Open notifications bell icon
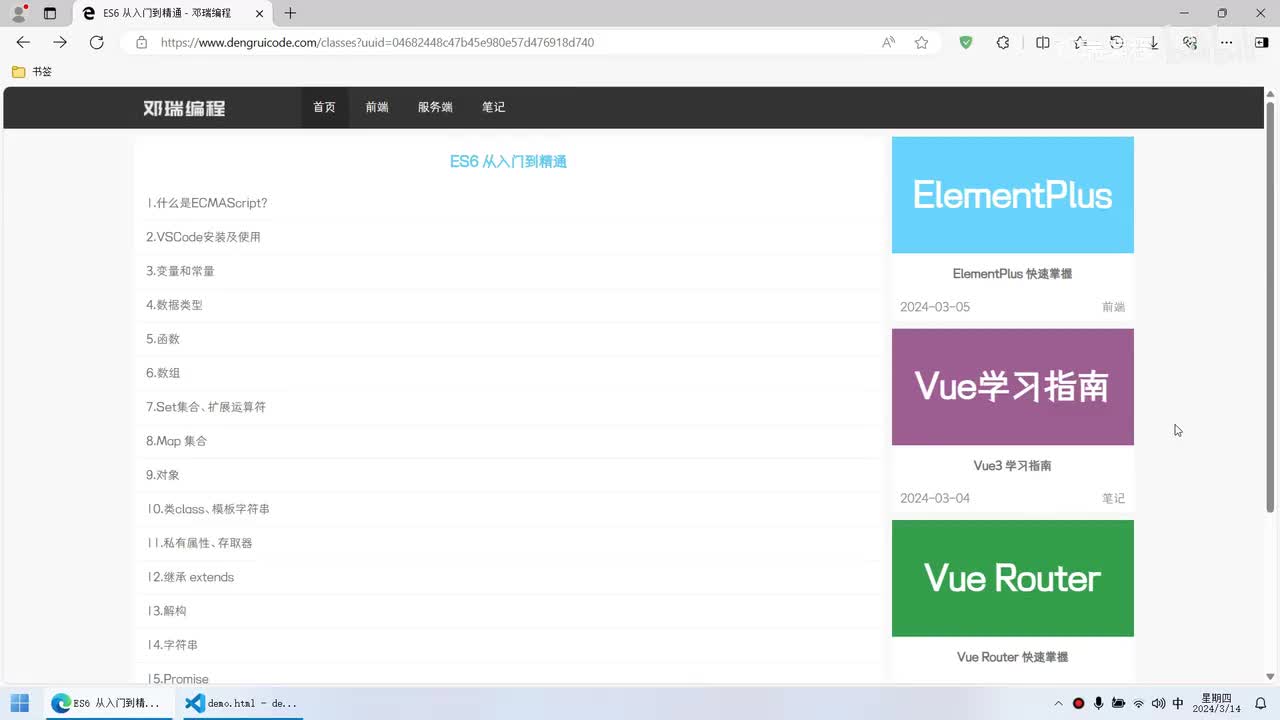Viewport: 1280px width, 720px height. 1260,703
